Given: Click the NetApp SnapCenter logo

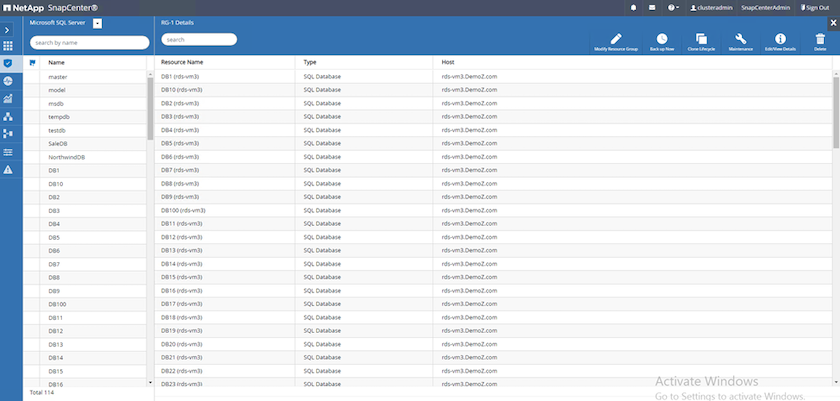Looking at the screenshot, I should 51,7.
